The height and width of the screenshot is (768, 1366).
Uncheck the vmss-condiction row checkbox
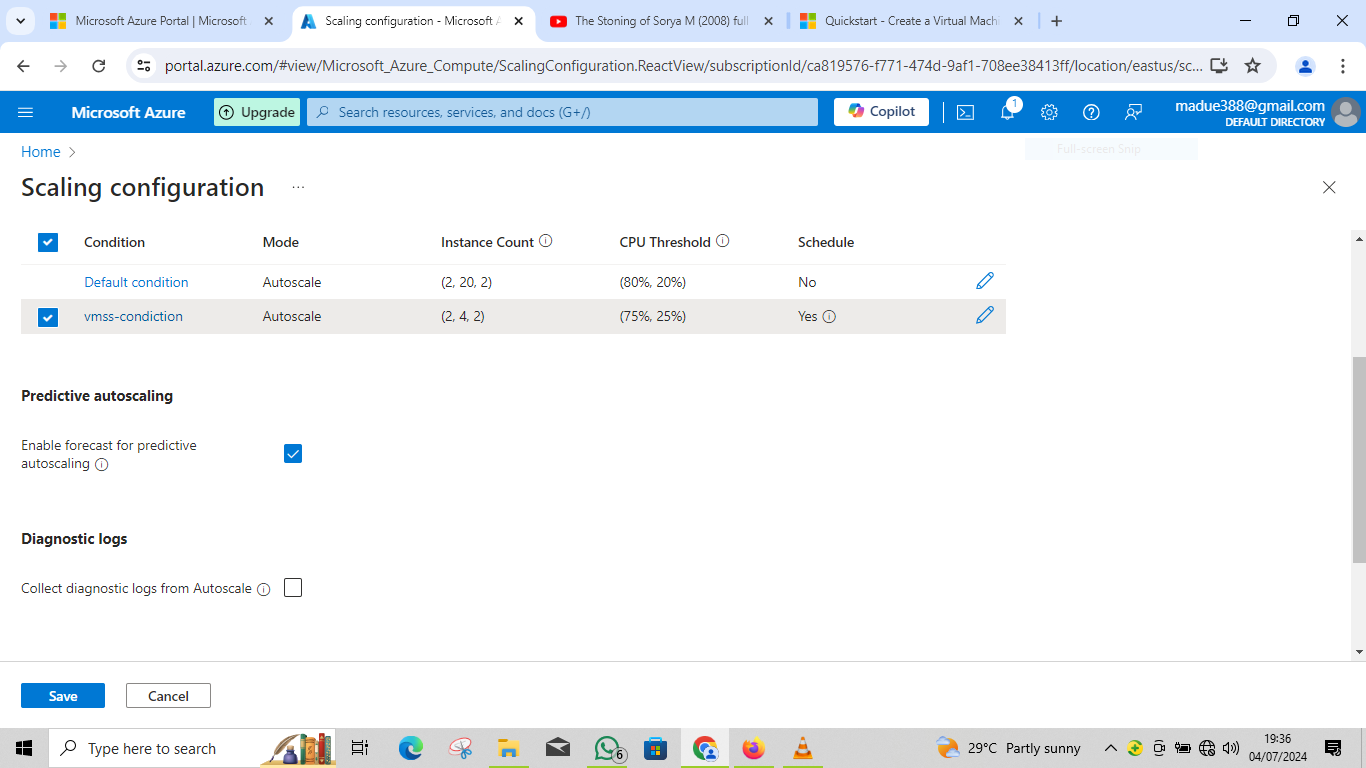click(48, 317)
